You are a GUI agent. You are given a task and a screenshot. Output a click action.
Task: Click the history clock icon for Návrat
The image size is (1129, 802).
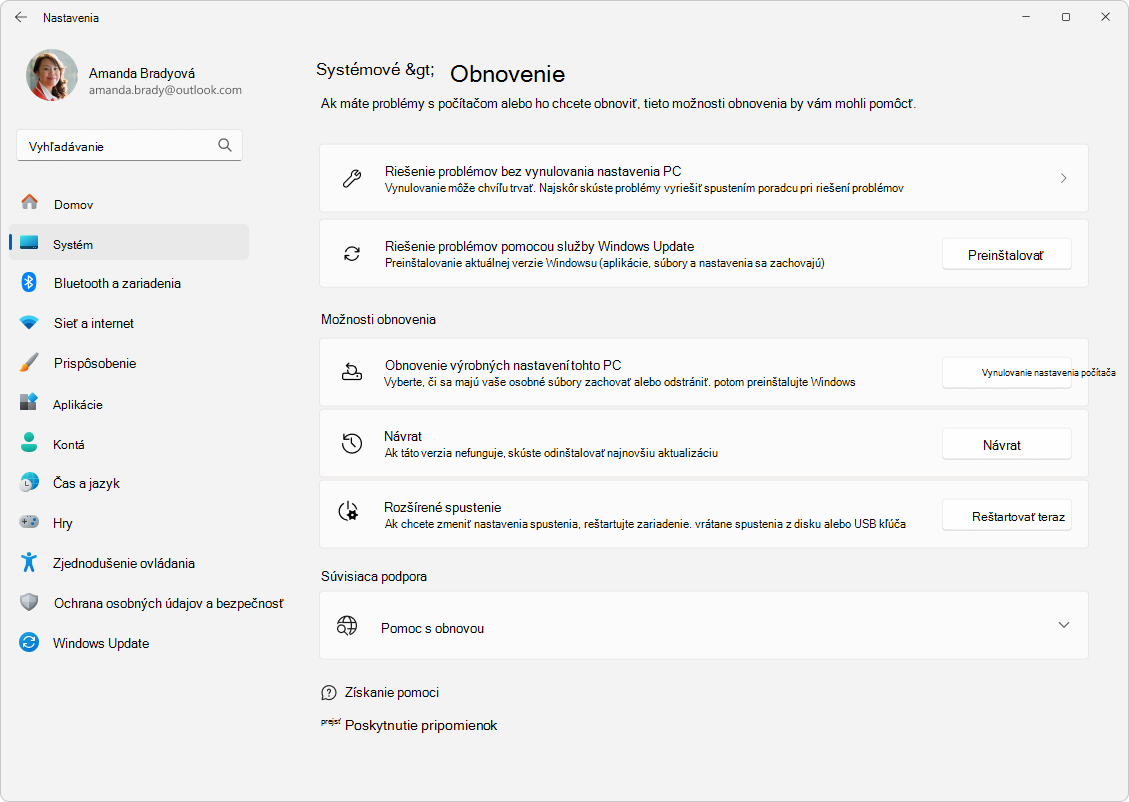point(352,443)
